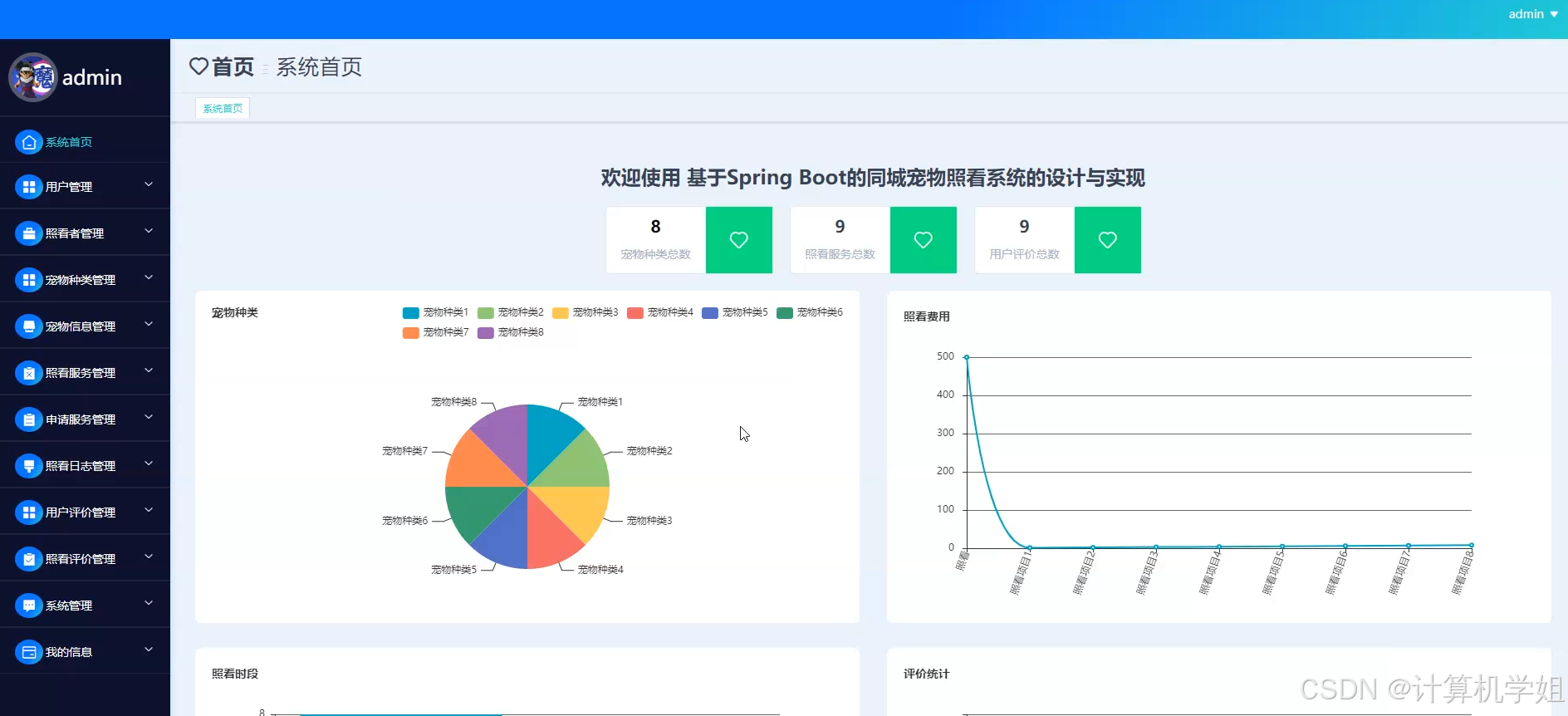
Task: Click the 系统管理 chat icon
Action: (x=29, y=606)
